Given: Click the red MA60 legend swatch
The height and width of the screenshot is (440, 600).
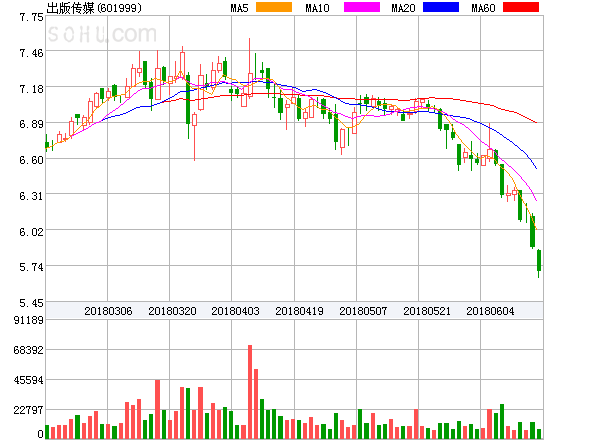Looking at the screenshot, I should pos(521,7).
